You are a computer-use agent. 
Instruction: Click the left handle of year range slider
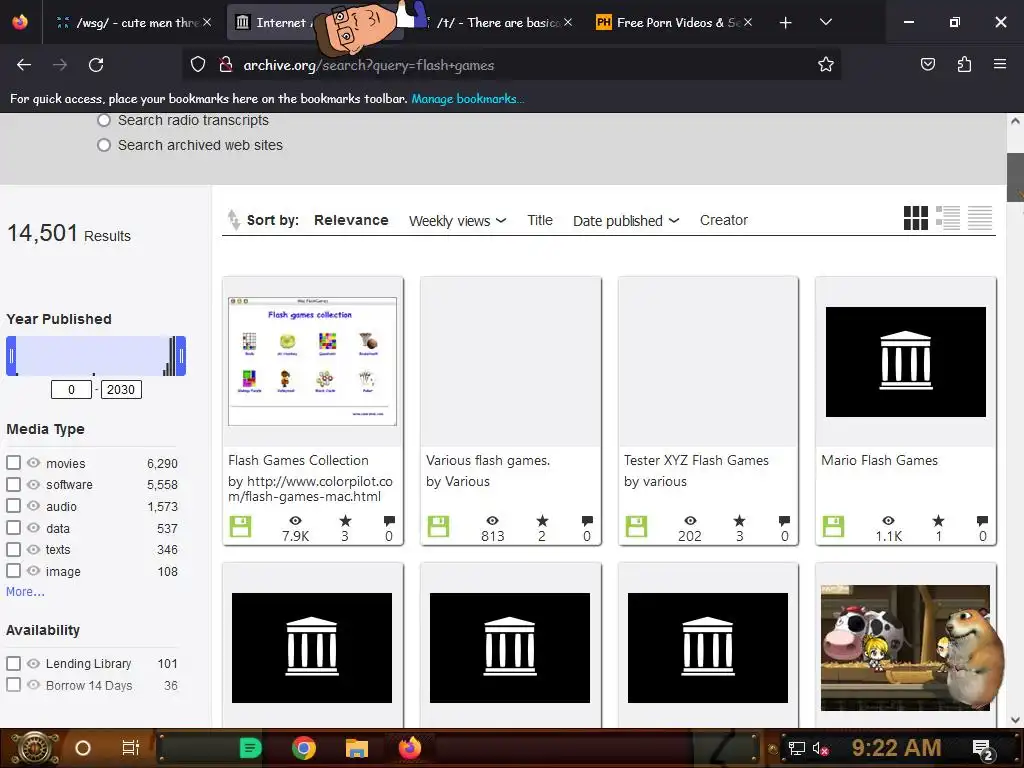[11, 356]
